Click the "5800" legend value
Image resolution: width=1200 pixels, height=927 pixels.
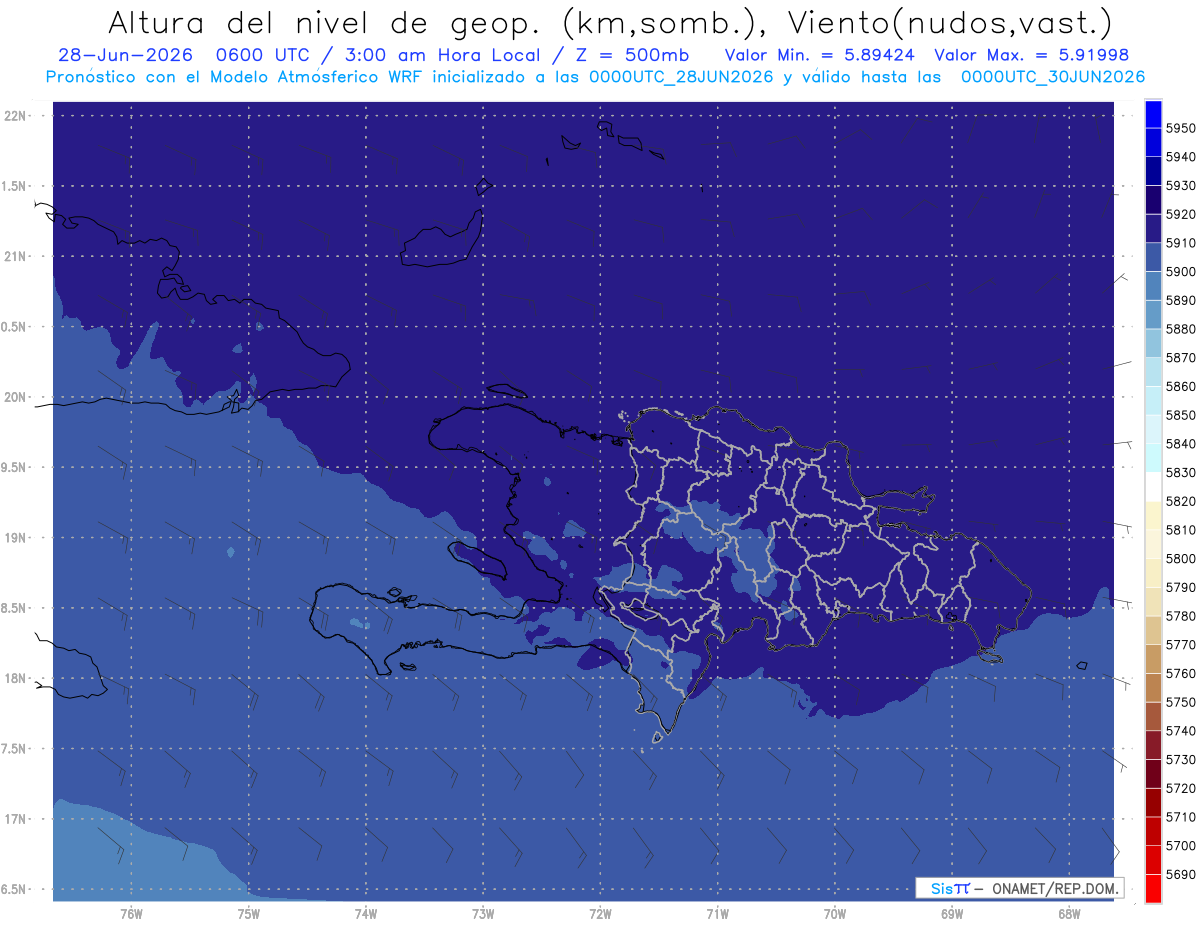tap(1181, 558)
